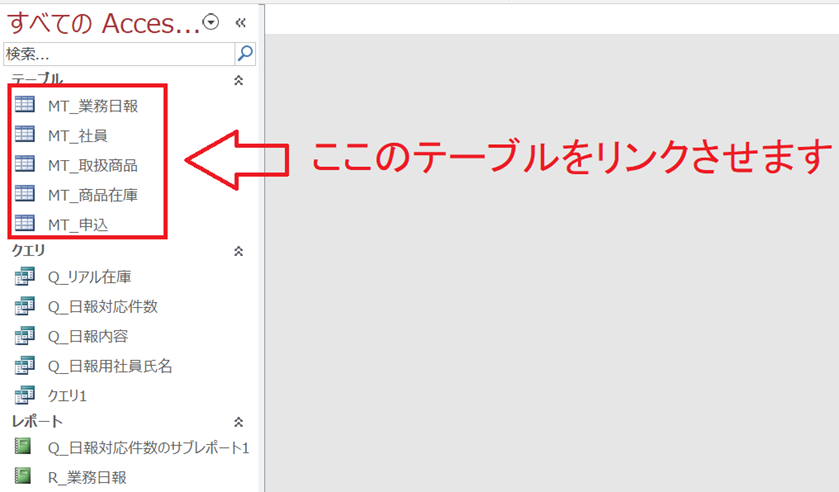Viewport: 839px width, 492px height.
Task: Collapse the テーブル group section
Action: [x=238, y=79]
